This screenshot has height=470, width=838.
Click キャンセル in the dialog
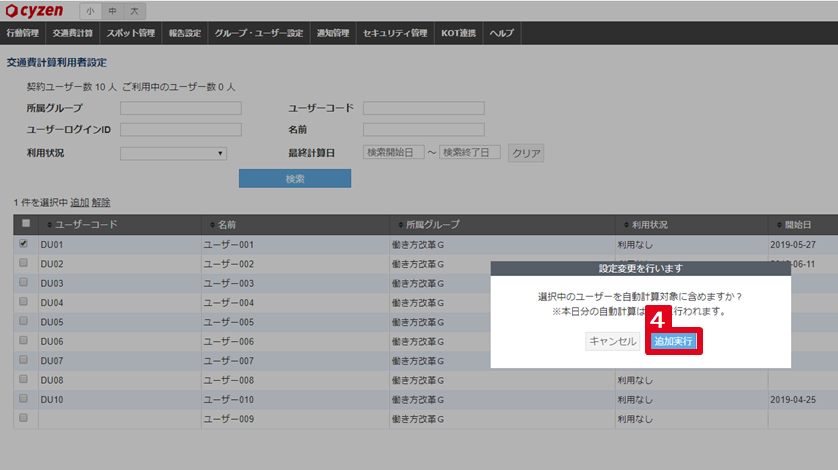tap(612, 341)
